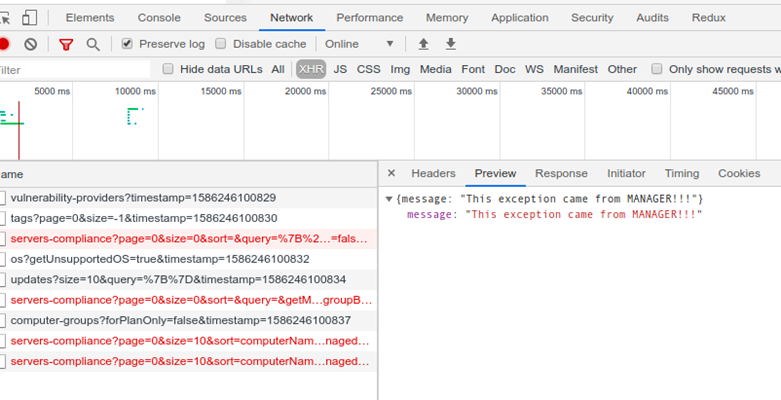Click the export HAR download arrow
The image size is (781, 400).
450,44
